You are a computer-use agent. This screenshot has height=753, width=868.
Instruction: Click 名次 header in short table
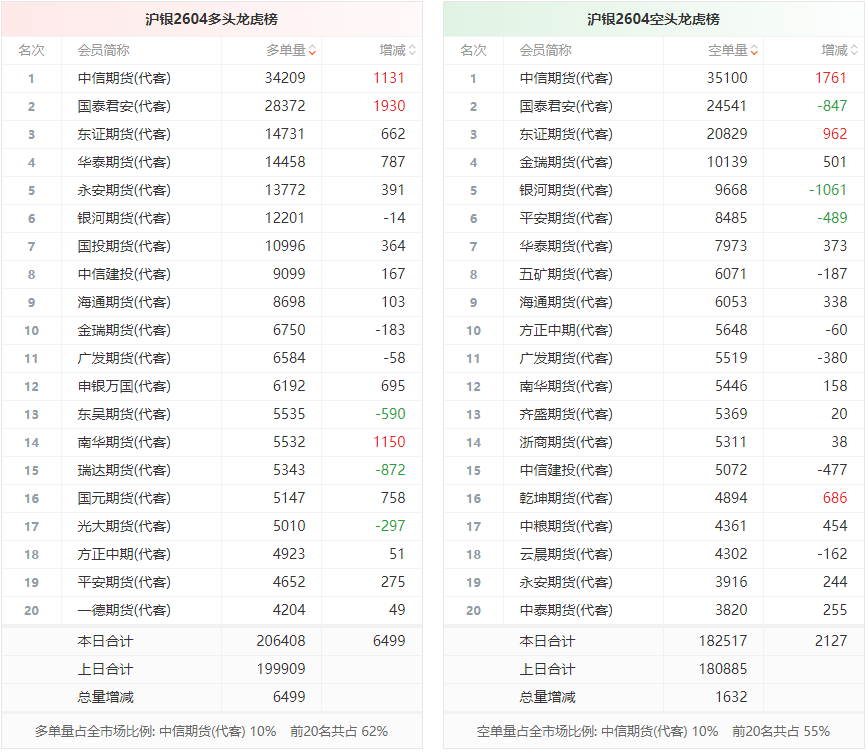[x=473, y=50]
